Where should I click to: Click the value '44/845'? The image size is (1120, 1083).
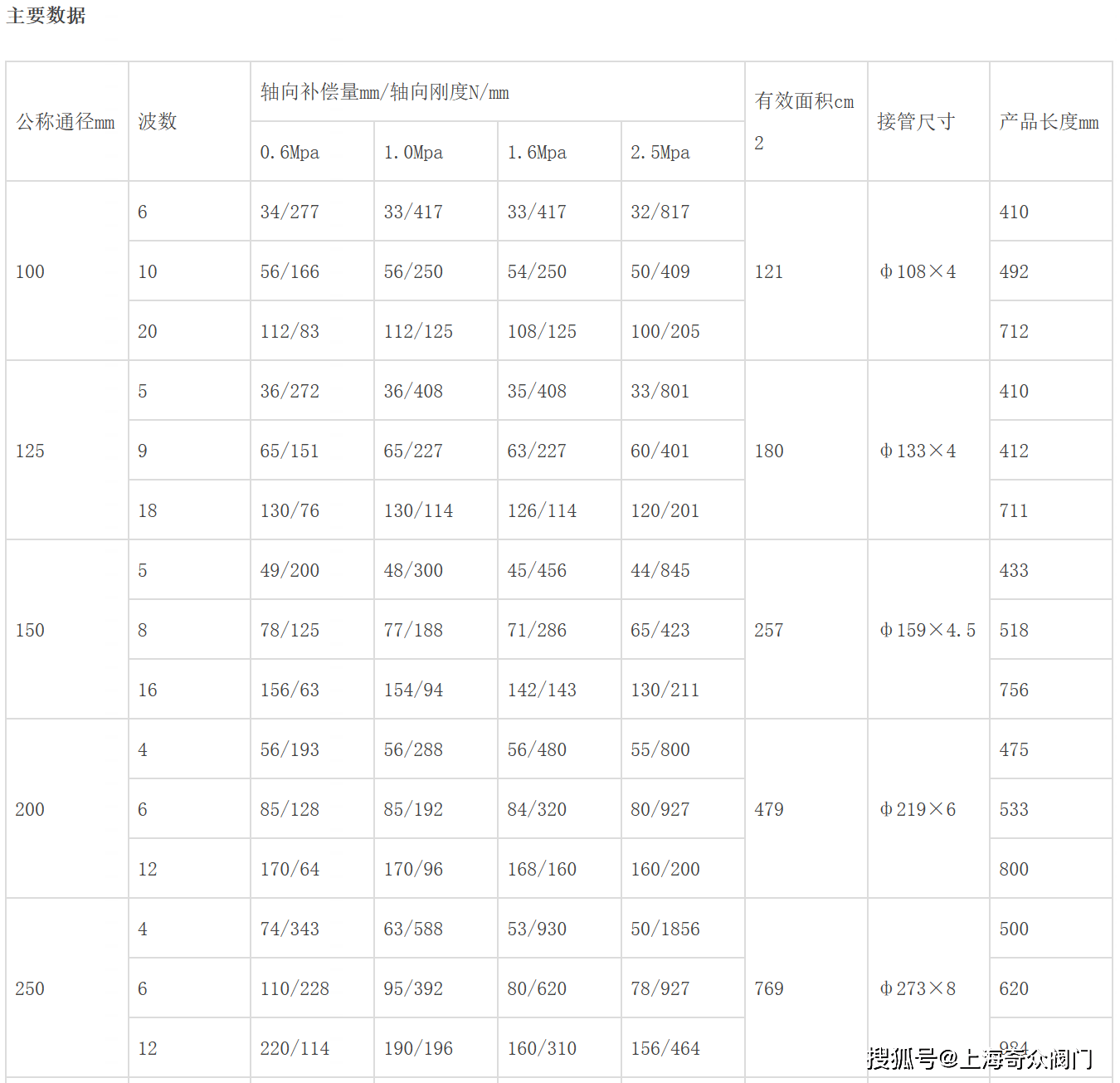[x=660, y=571]
